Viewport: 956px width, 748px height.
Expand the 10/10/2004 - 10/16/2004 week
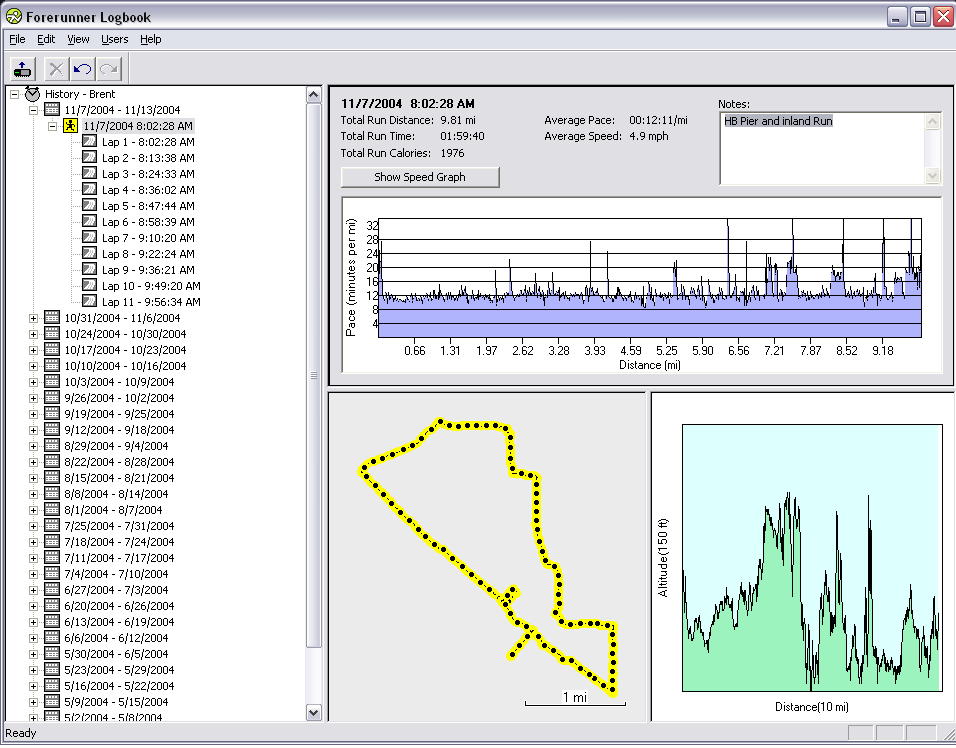pos(34,366)
